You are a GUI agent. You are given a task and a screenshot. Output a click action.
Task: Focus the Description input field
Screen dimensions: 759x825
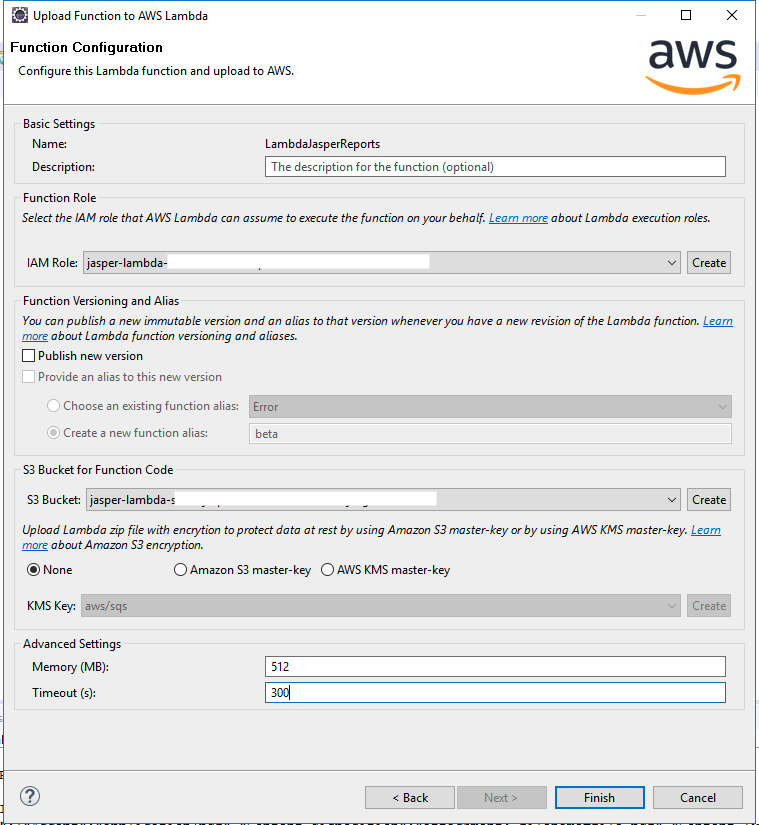point(495,167)
